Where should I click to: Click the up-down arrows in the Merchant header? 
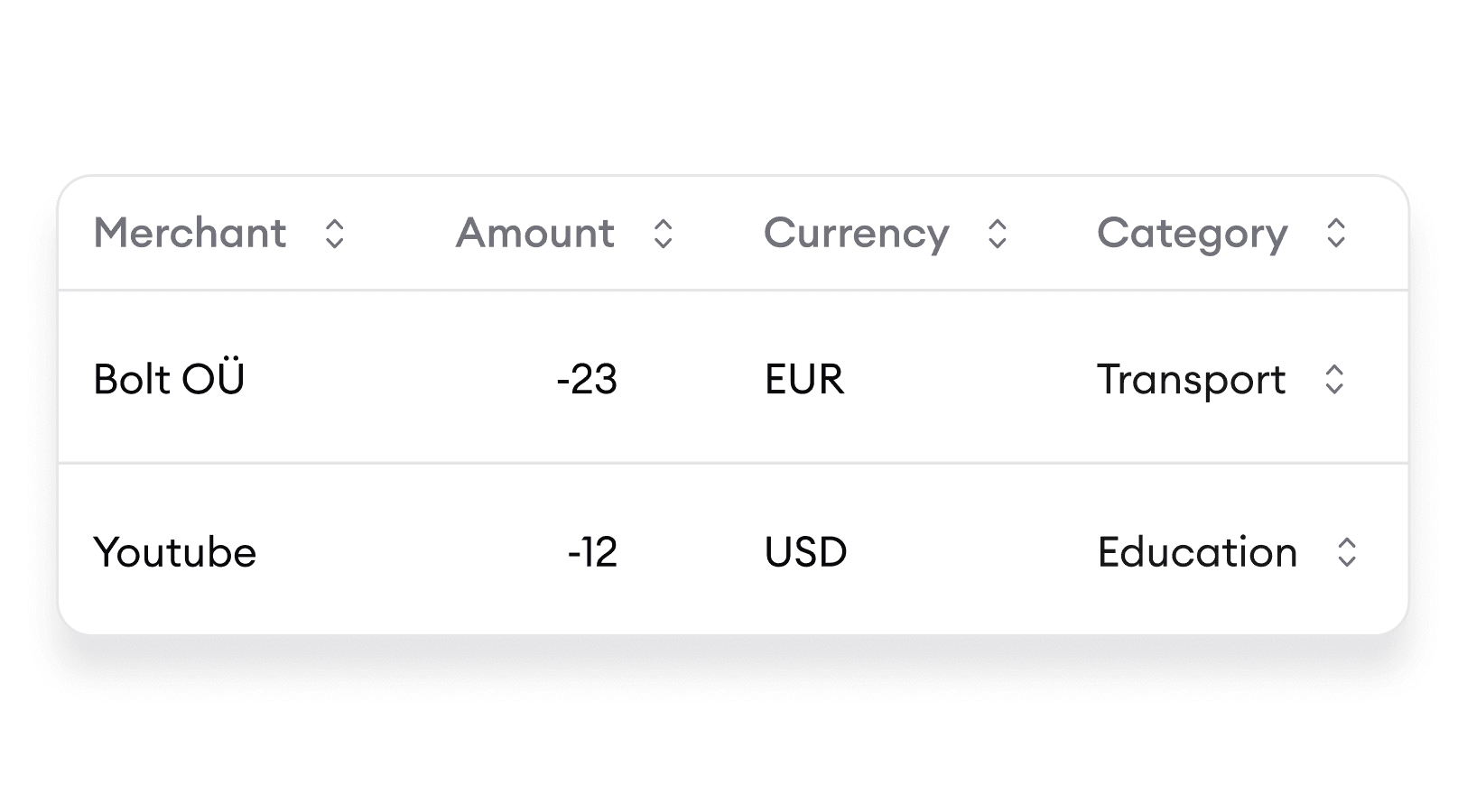pos(335,235)
